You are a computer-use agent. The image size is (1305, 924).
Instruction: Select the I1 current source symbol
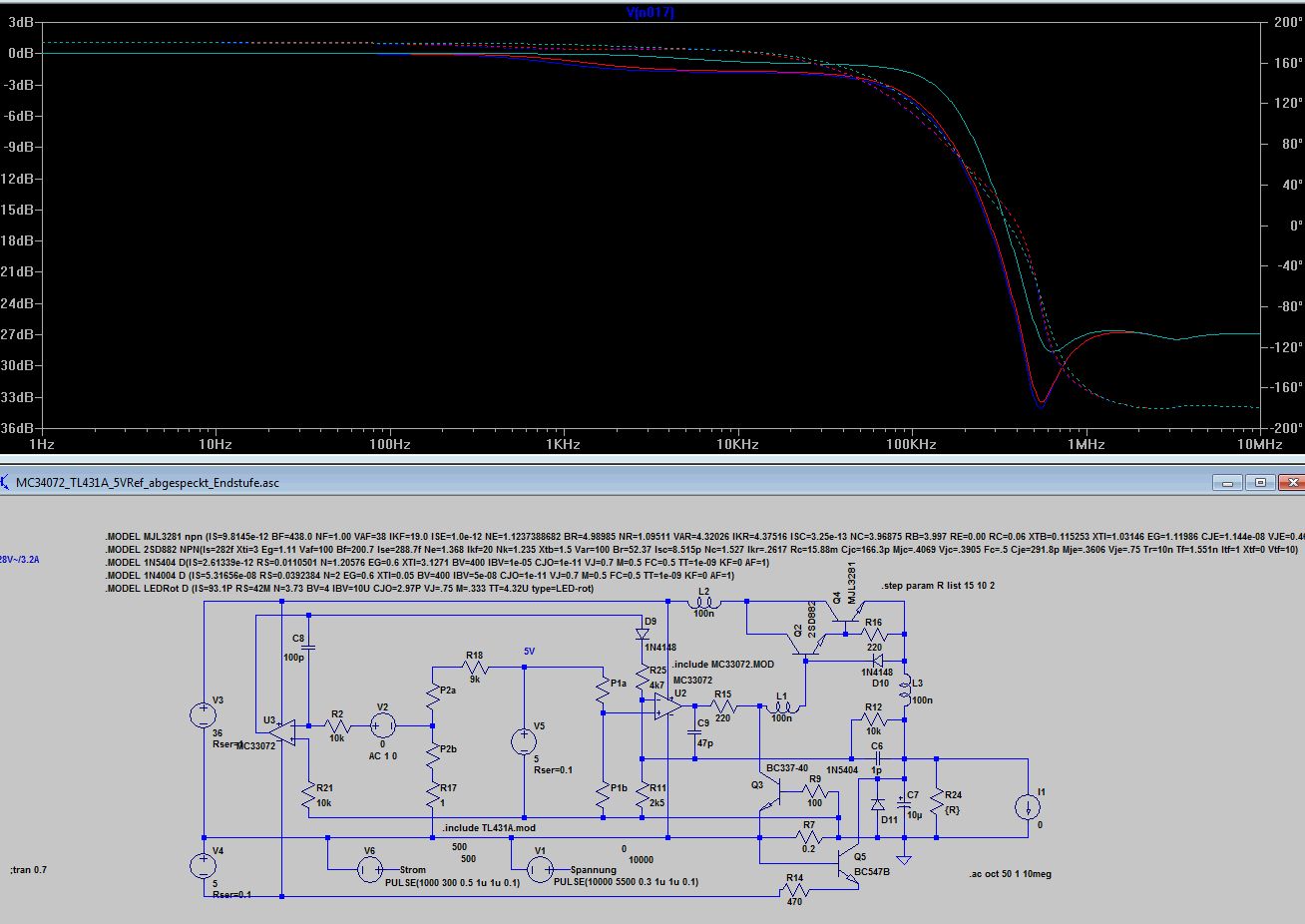pyautogui.click(x=1027, y=807)
